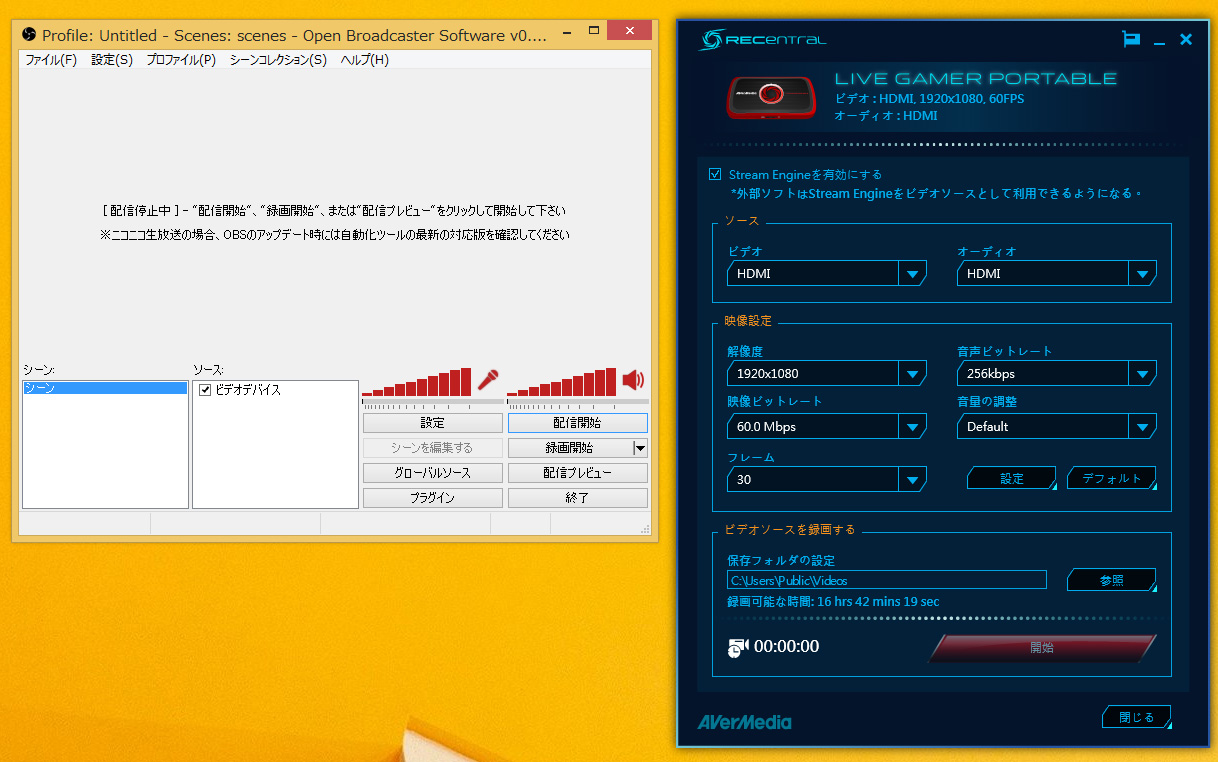Click the OBS logo in the title bar

[29, 35]
